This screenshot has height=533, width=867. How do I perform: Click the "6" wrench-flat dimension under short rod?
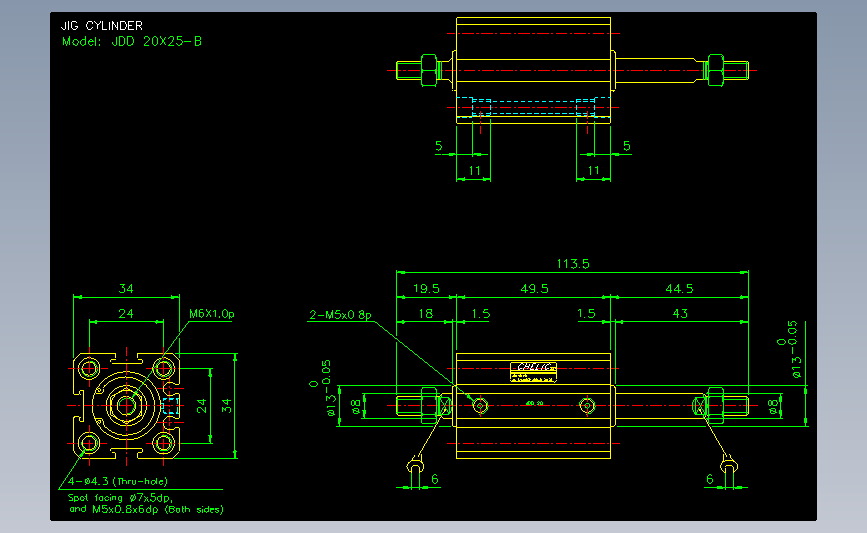435,479
